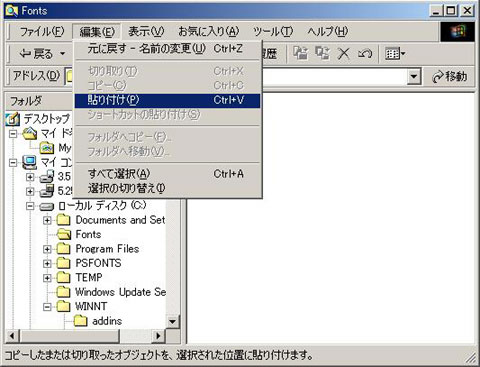This screenshot has width=480, height=367.
Task: Collapse the ローカル ディスク (C:) node
Action: click(x=30, y=206)
